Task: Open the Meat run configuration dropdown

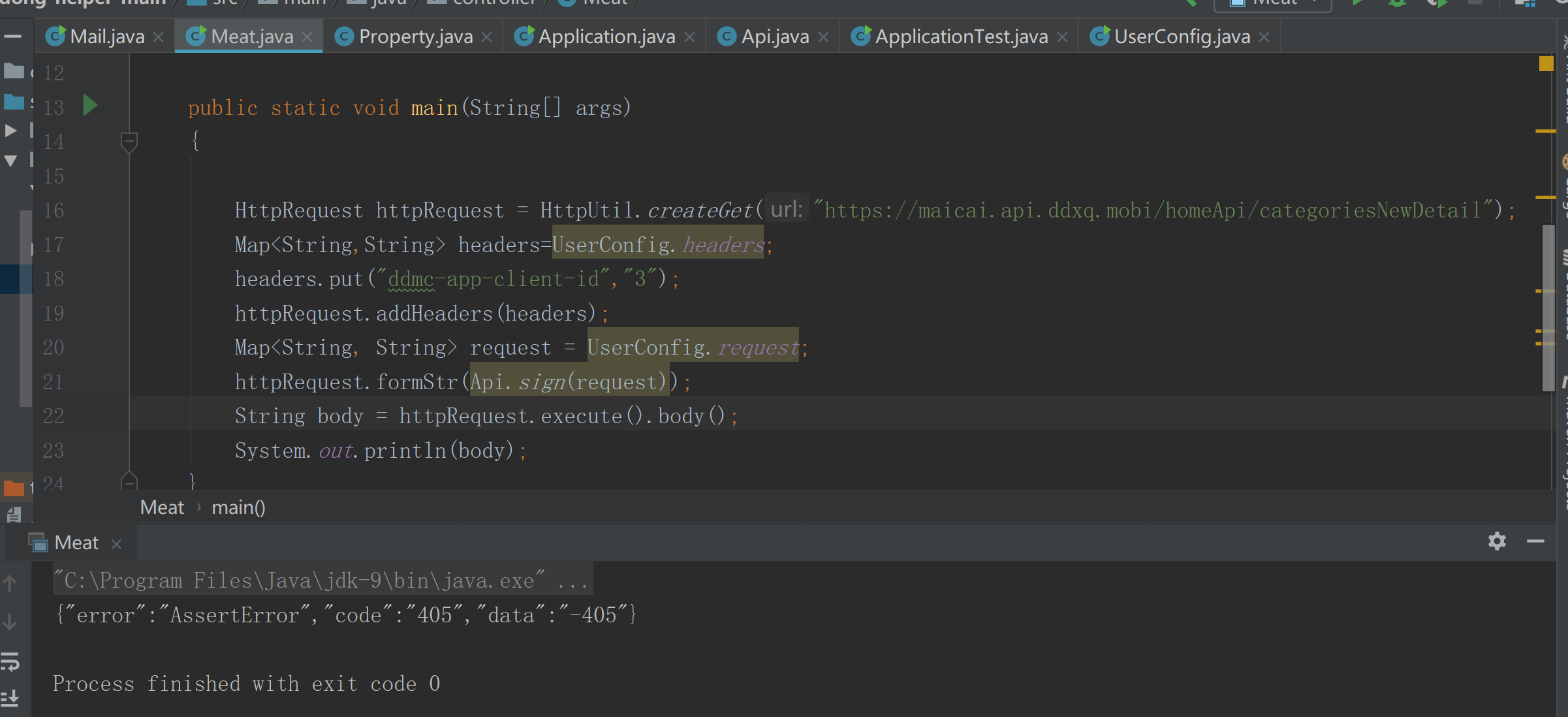Action: point(1272,3)
